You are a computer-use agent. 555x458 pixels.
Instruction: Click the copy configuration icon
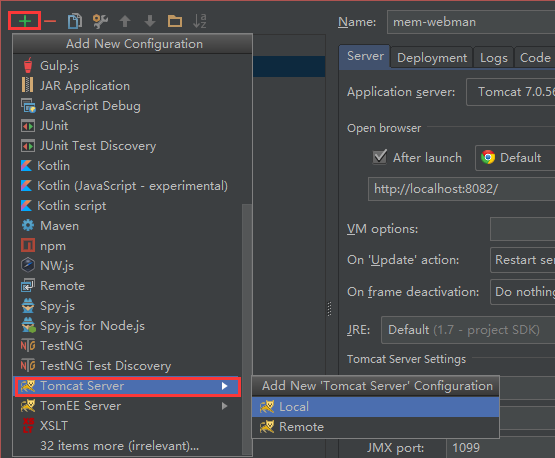75,21
